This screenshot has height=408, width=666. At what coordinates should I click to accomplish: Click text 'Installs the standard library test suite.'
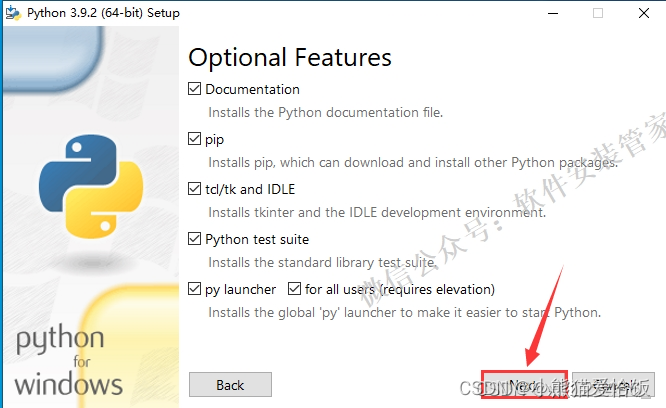point(322,262)
